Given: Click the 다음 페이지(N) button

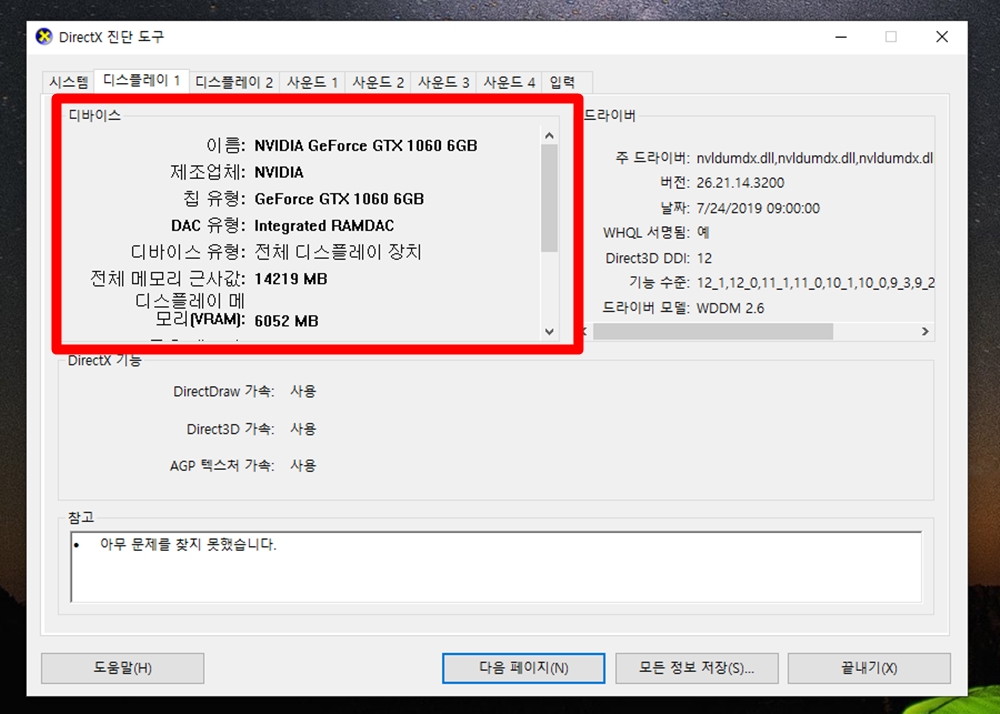Looking at the screenshot, I should [x=524, y=668].
